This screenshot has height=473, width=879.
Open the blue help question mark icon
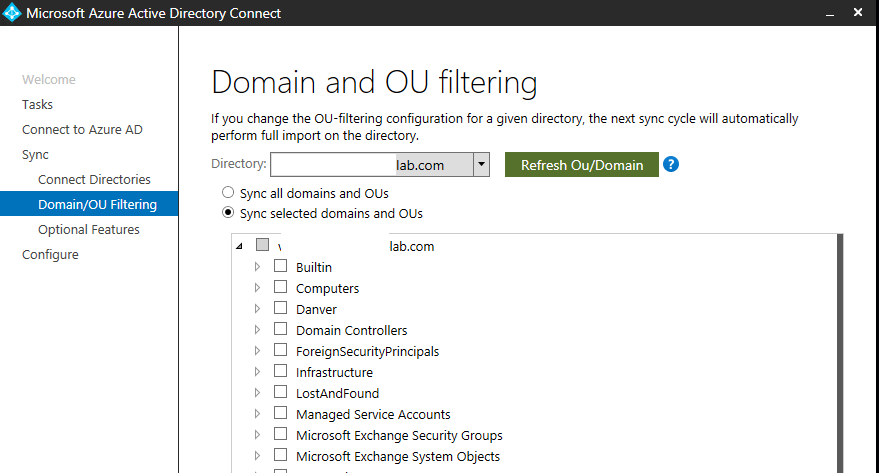click(x=670, y=164)
